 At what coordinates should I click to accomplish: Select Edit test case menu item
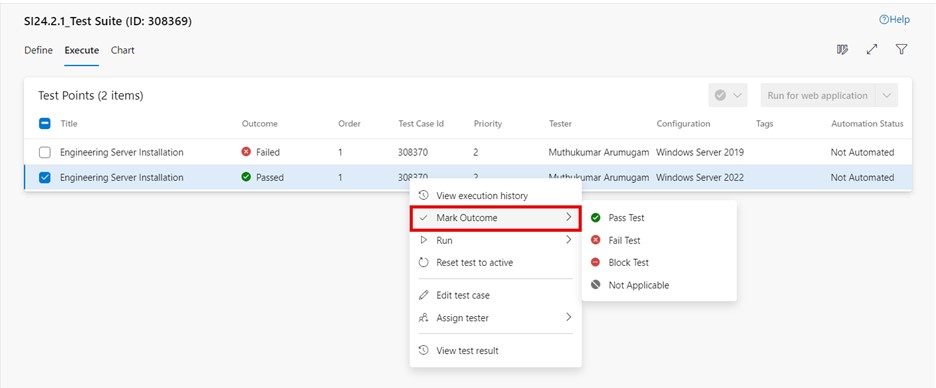pyautogui.click(x=495, y=295)
